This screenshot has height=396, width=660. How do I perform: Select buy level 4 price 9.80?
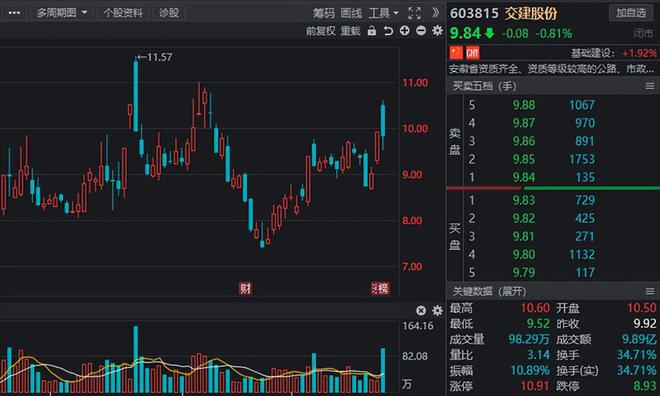(524, 254)
